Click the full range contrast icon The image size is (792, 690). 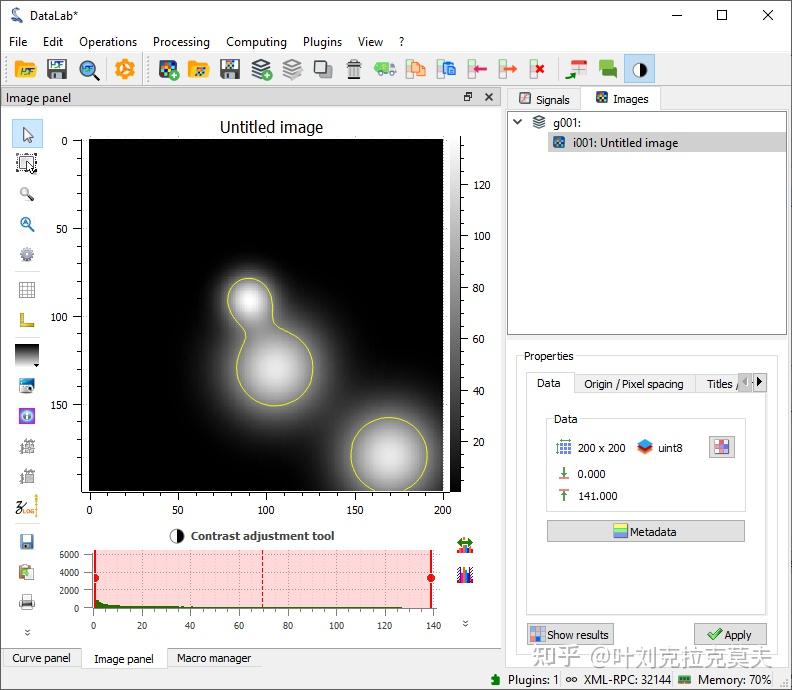pyautogui.click(x=465, y=545)
